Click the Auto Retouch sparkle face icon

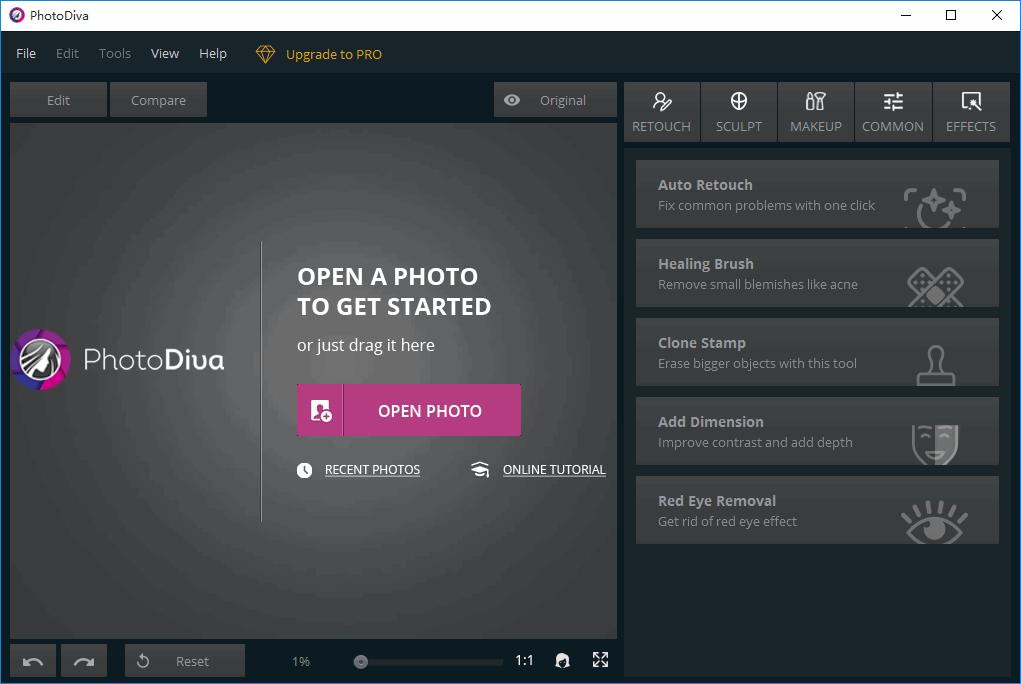tap(935, 207)
